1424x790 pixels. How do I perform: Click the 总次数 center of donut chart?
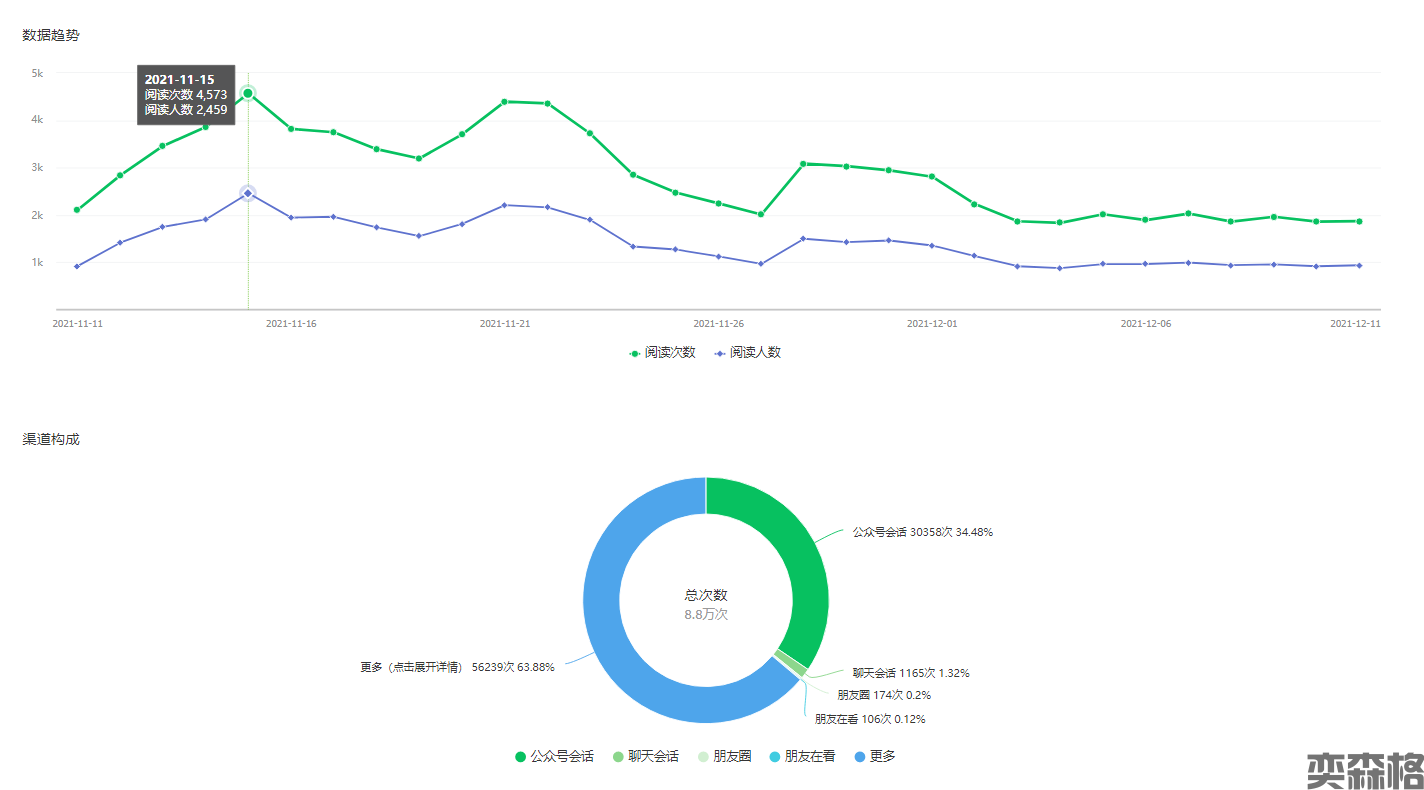pos(706,603)
